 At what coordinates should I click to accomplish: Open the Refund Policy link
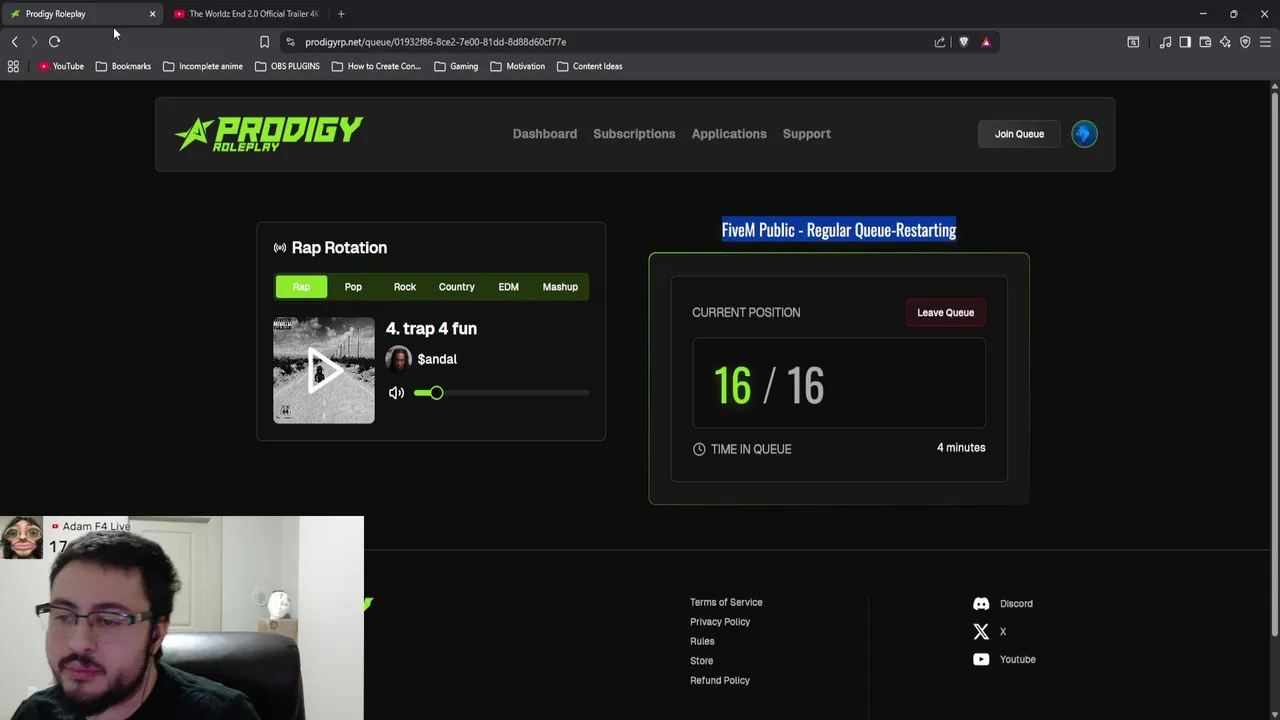pos(720,681)
